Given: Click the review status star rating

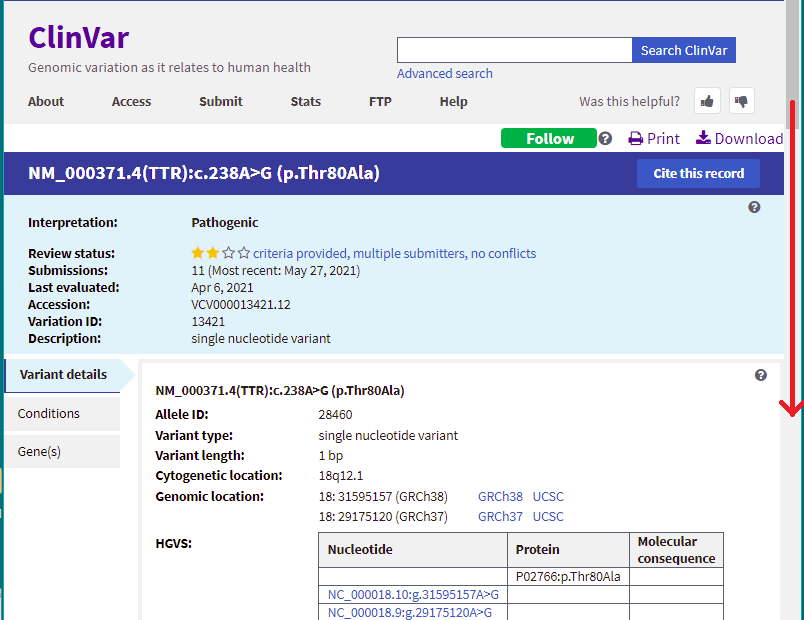Looking at the screenshot, I should coord(220,253).
